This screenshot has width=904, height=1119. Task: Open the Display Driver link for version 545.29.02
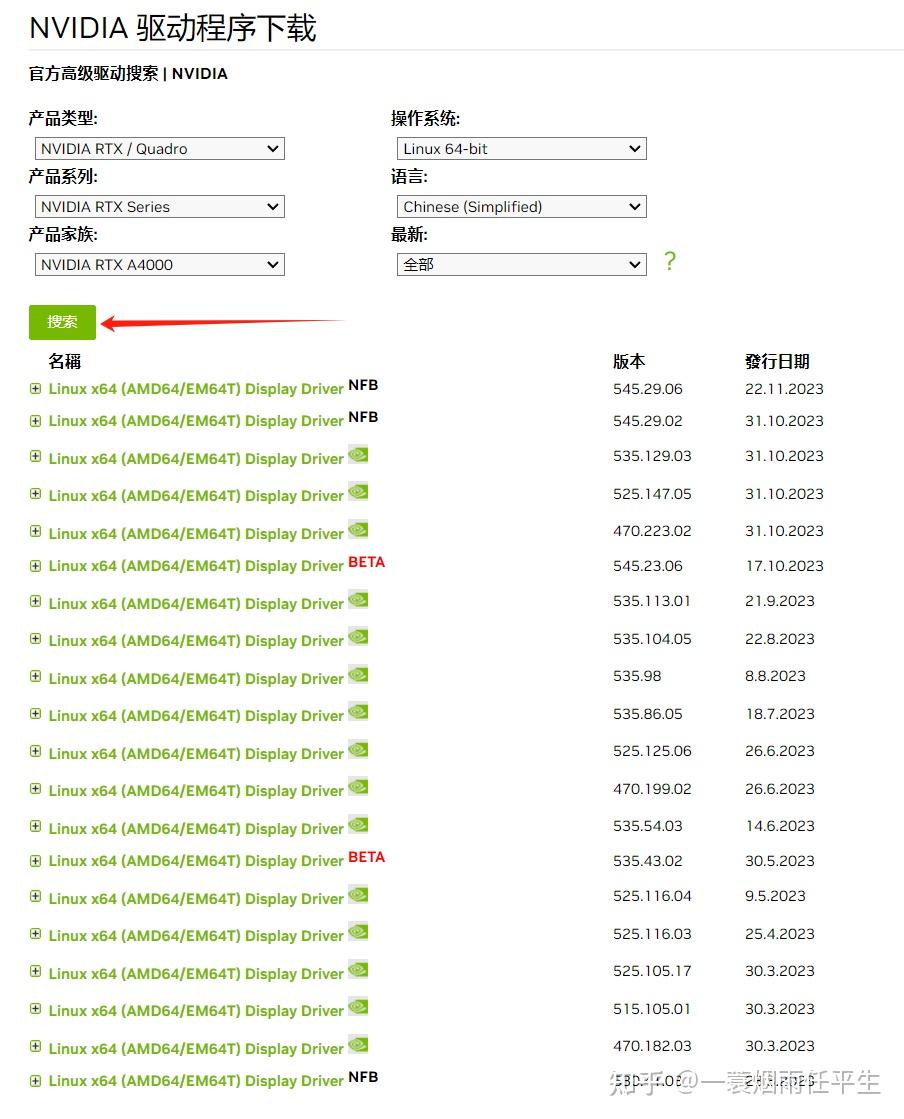pyautogui.click(x=196, y=421)
